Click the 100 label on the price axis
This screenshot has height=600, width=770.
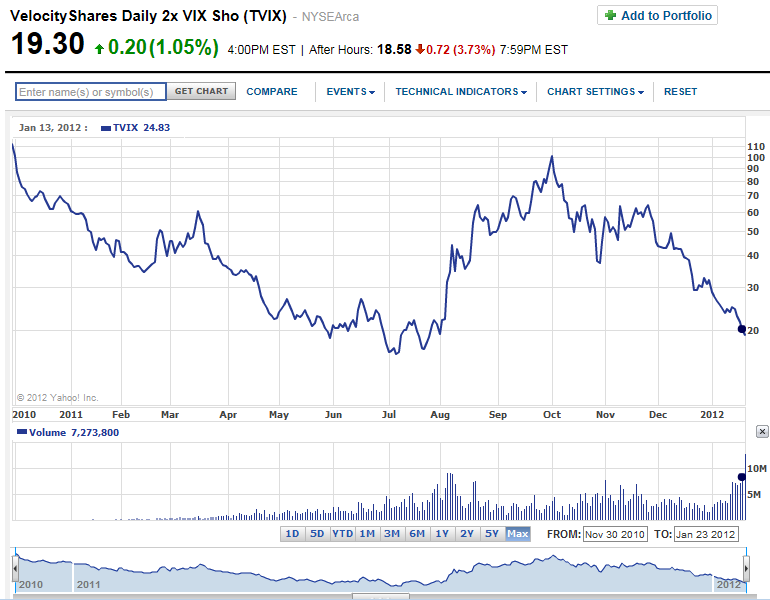(x=756, y=158)
